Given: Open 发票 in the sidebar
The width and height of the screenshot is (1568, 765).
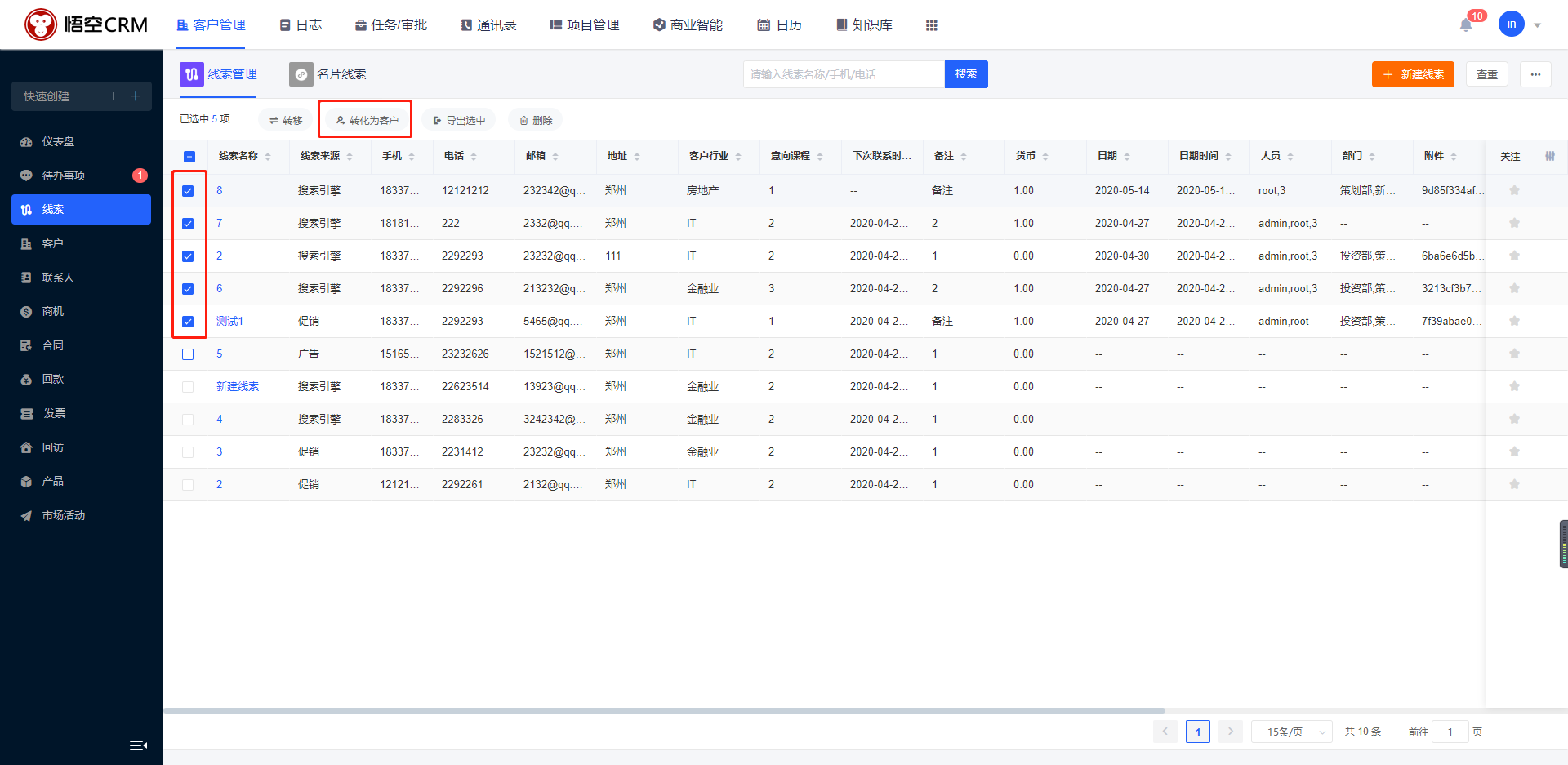Looking at the screenshot, I should [82, 413].
